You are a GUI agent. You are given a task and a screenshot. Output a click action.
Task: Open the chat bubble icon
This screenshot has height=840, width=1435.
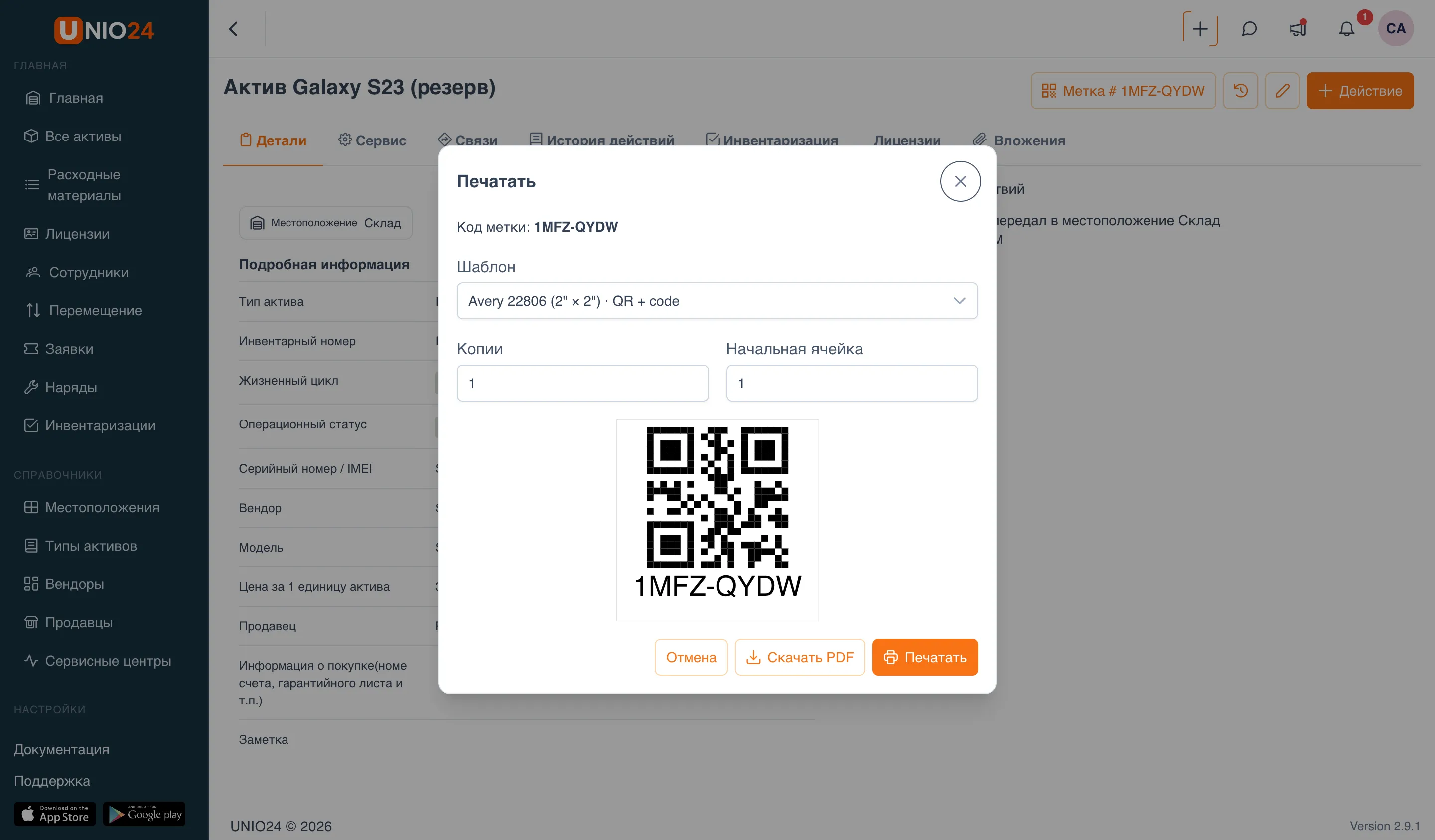coord(1249,28)
